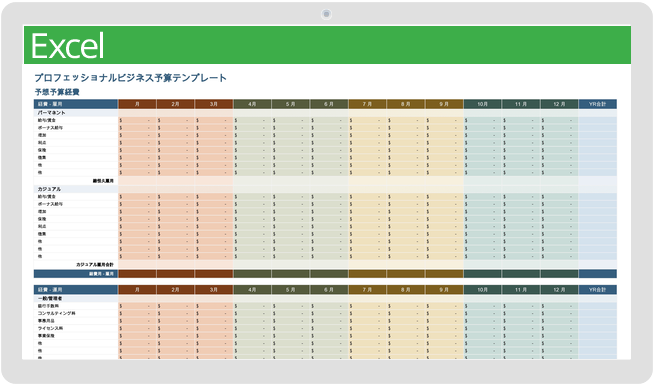The image size is (654, 385).
Task: Click the 3月 header in the employment table
Action: pyautogui.click(x=214, y=104)
